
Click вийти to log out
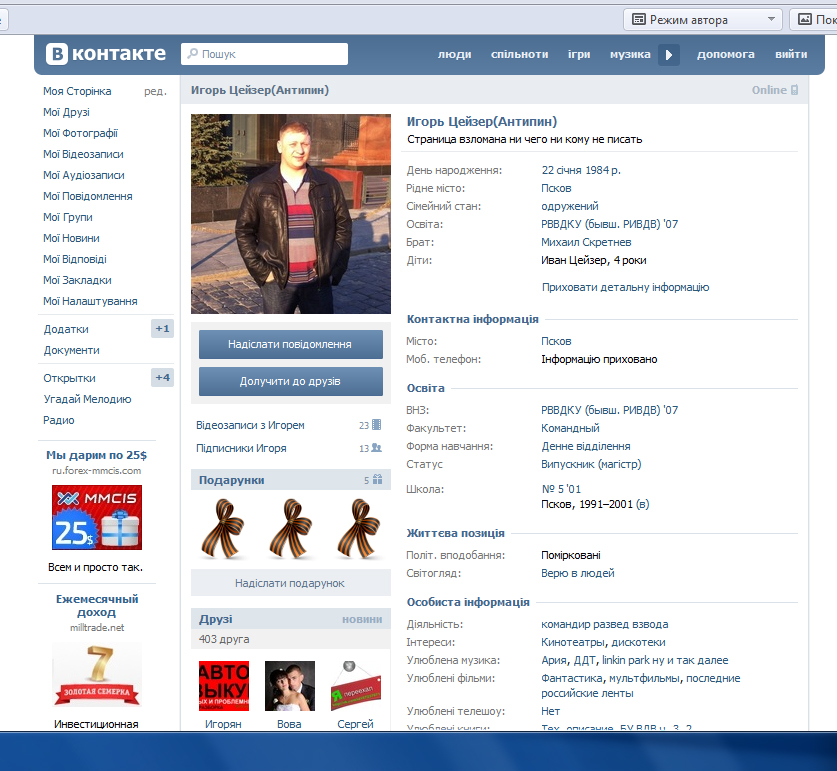tap(791, 54)
